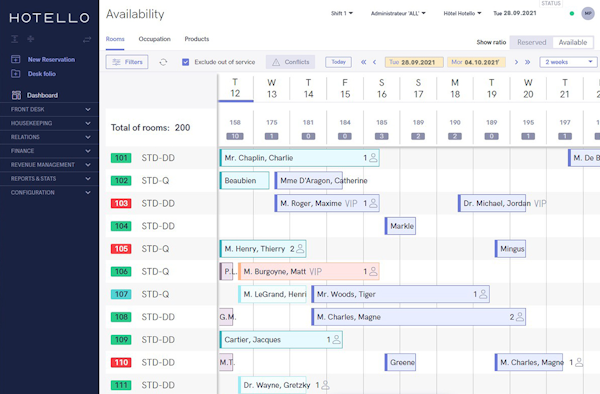Click the guest icon beside Dr. Wayne, Gretzky
Viewport: 600px width, 394px height.
pyautogui.click(x=325, y=385)
